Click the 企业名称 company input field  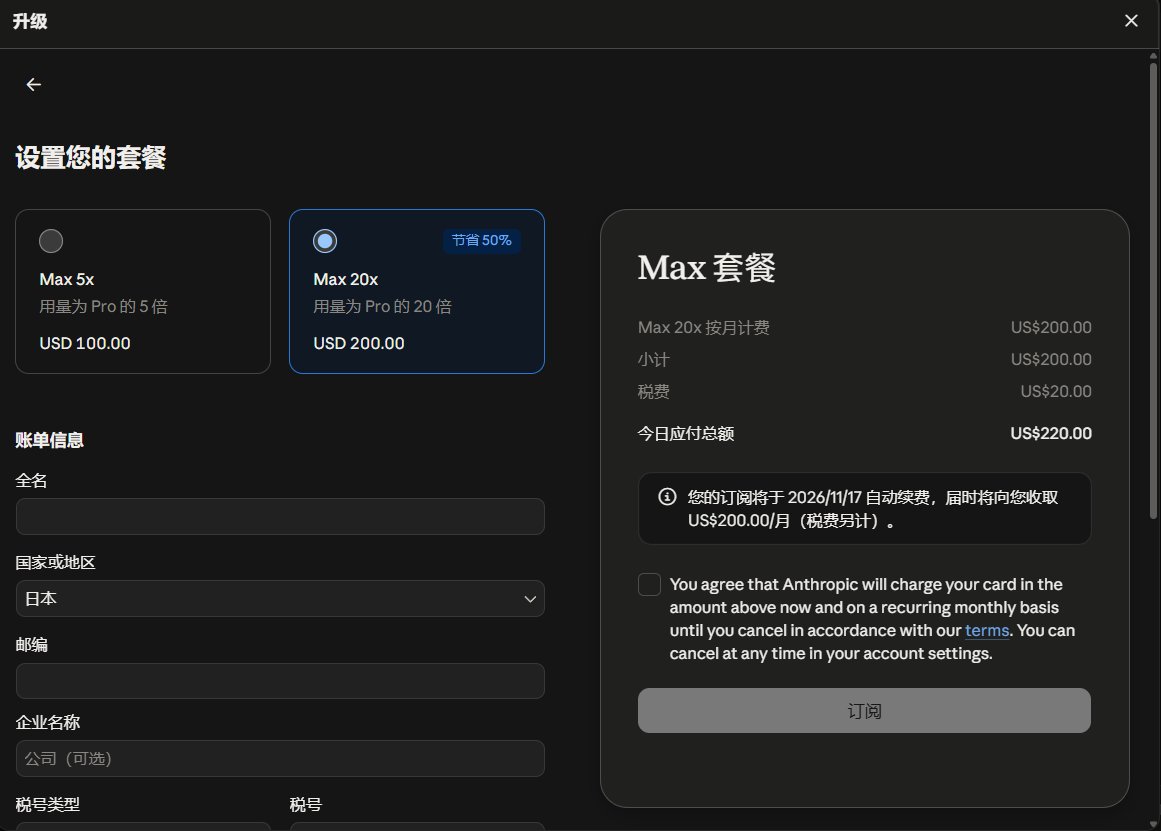coord(280,758)
